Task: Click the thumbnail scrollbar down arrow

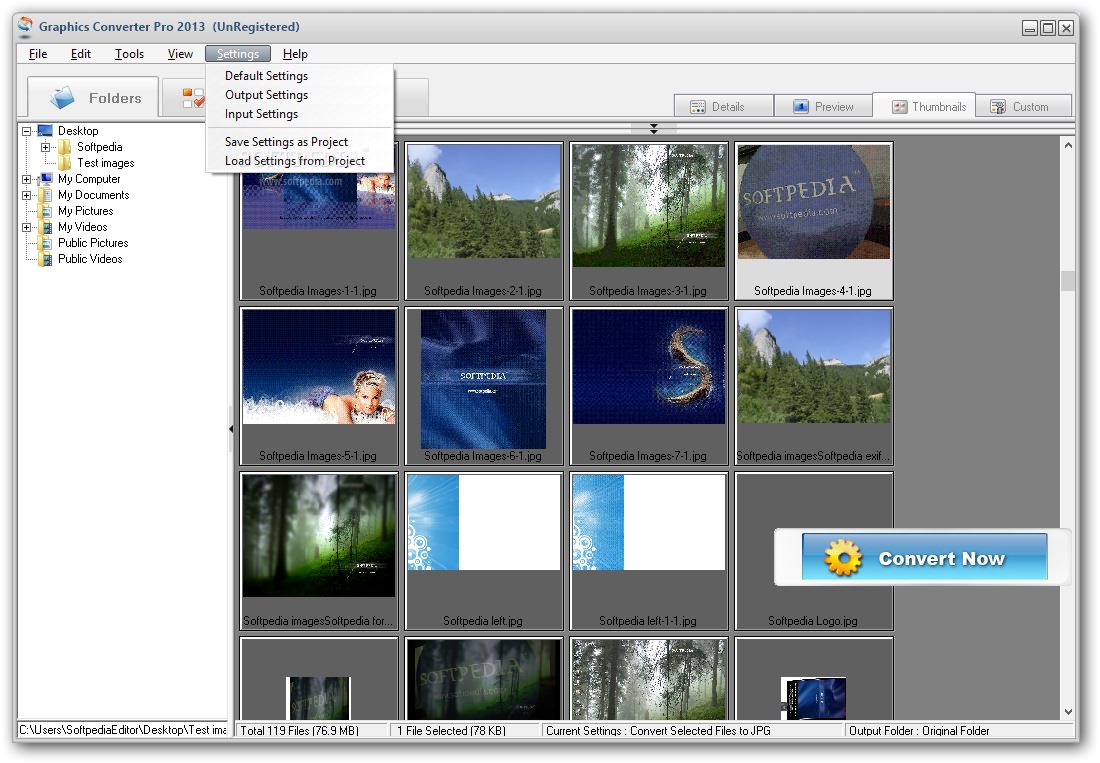Action: [1068, 712]
